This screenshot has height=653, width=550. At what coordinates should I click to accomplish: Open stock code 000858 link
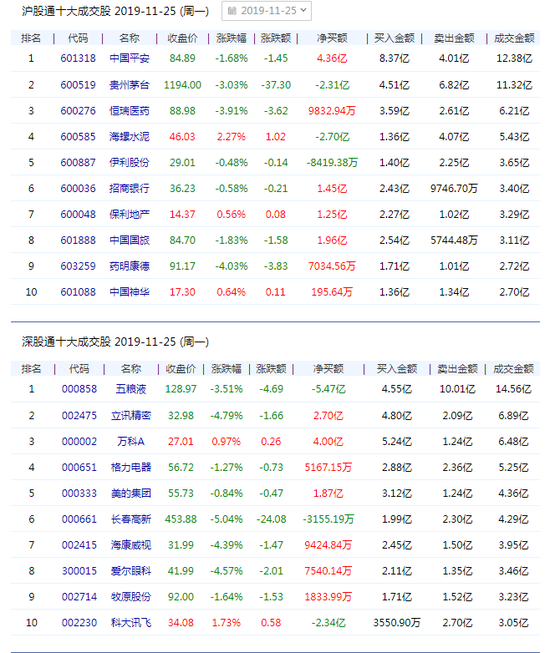[79, 389]
